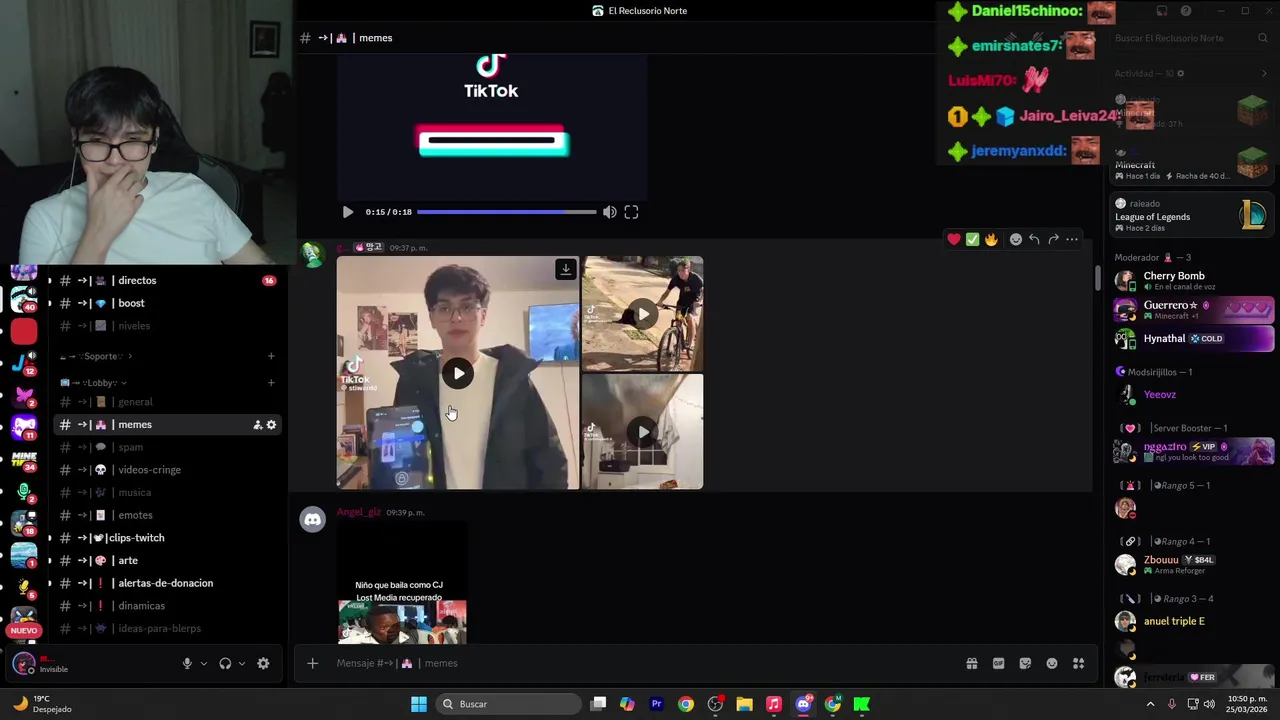Play the lower right attachment video

(x=643, y=432)
